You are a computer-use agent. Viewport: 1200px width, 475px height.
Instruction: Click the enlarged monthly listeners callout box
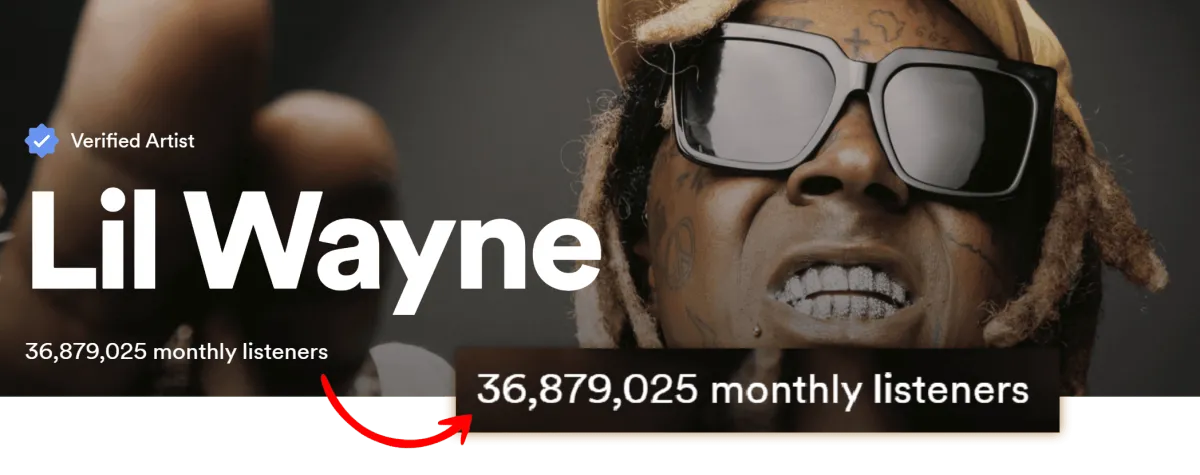click(x=757, y=390)
